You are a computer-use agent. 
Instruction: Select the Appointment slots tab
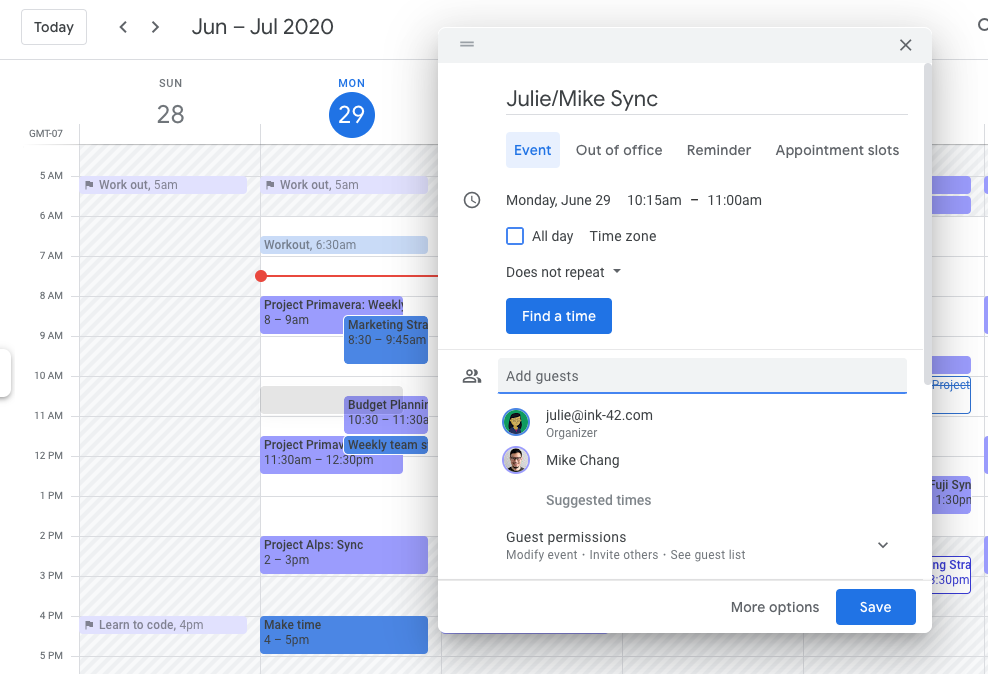[837, 150]
